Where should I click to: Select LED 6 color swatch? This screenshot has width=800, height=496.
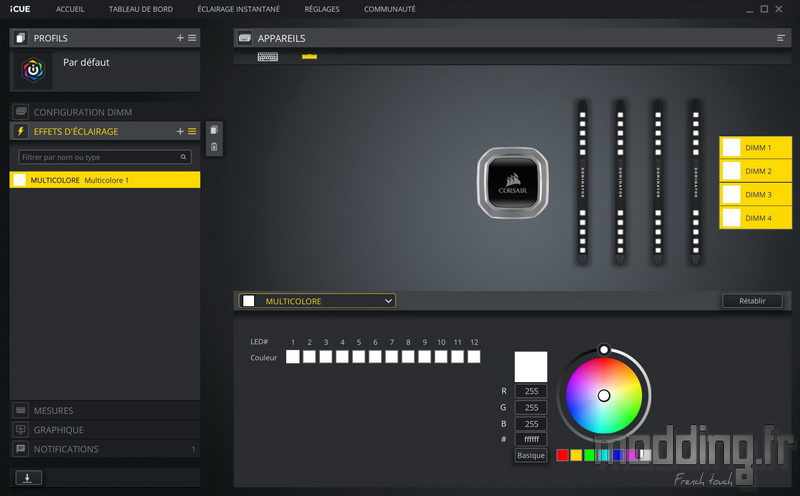pos(375,357)
